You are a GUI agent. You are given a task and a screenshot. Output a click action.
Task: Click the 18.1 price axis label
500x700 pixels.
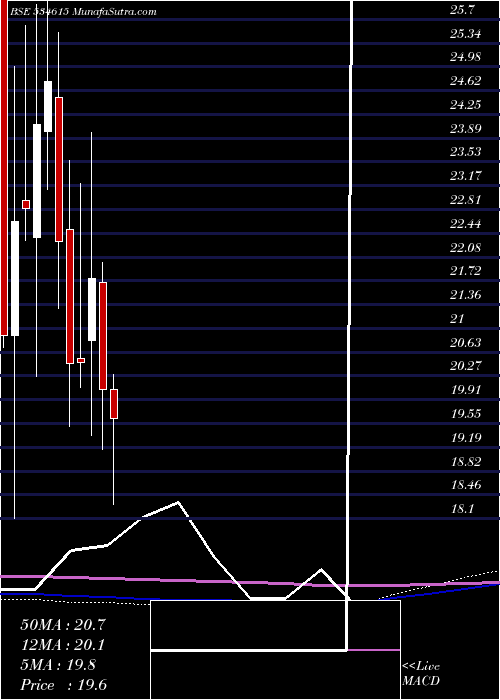coord(462,509)
